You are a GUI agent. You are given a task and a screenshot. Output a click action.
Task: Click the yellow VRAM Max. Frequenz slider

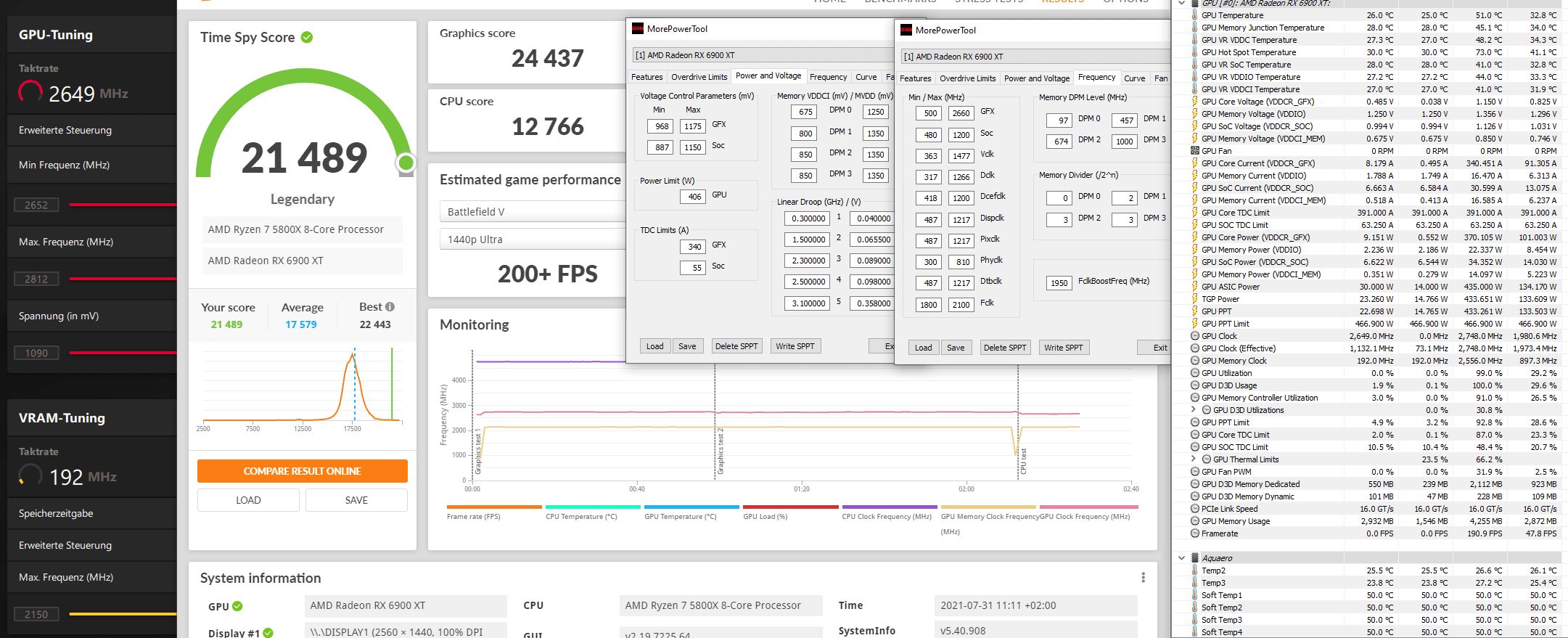click(x=123, y=614)
